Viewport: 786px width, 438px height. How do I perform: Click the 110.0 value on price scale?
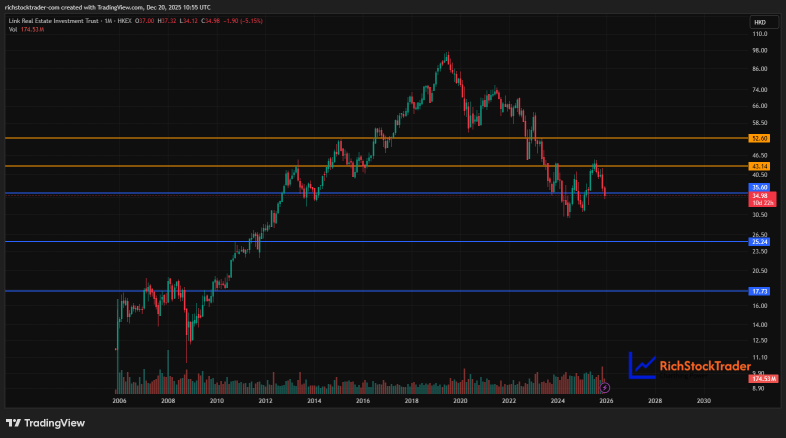[x=759, y=34]
